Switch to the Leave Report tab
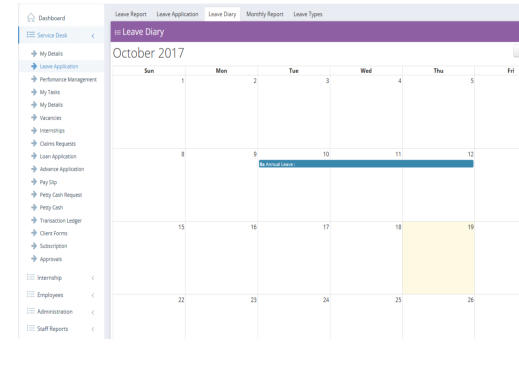Image resolution: width=519 pixels, height=367 pixels. point(131,14)
